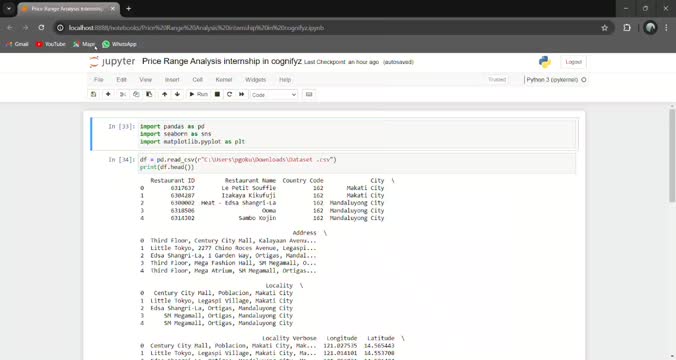Paste cells below with the paste icon

point(149,94)
